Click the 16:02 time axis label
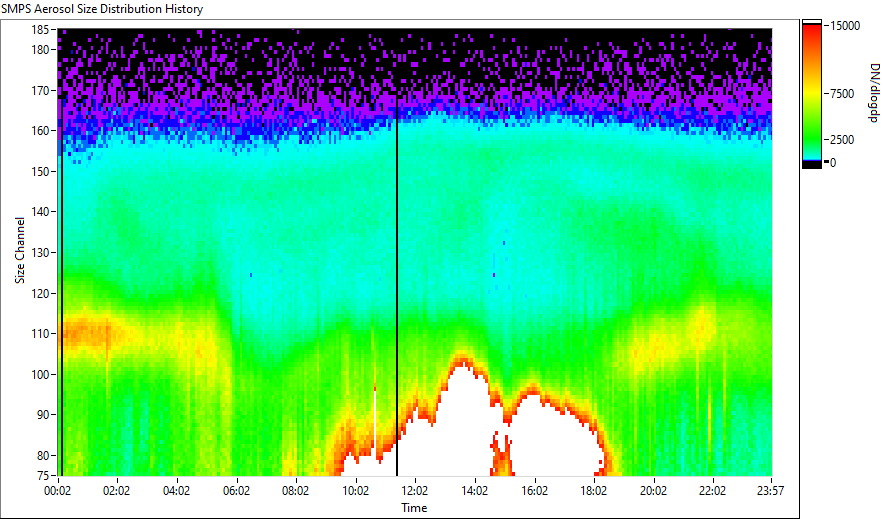 534,491
